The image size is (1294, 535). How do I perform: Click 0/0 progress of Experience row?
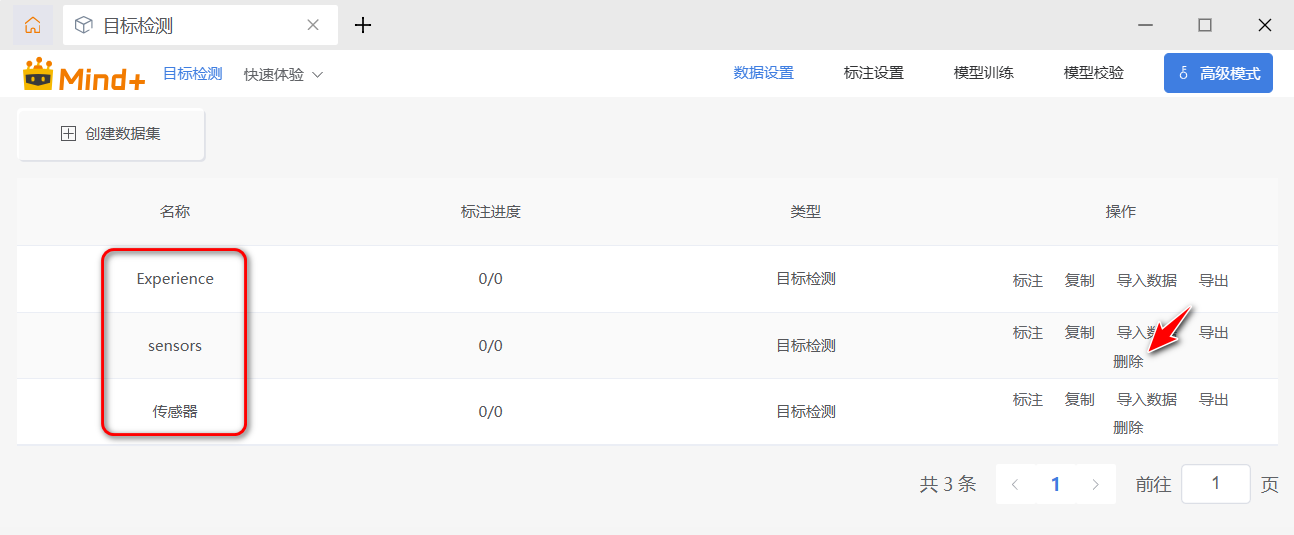(x=491, y=279)
